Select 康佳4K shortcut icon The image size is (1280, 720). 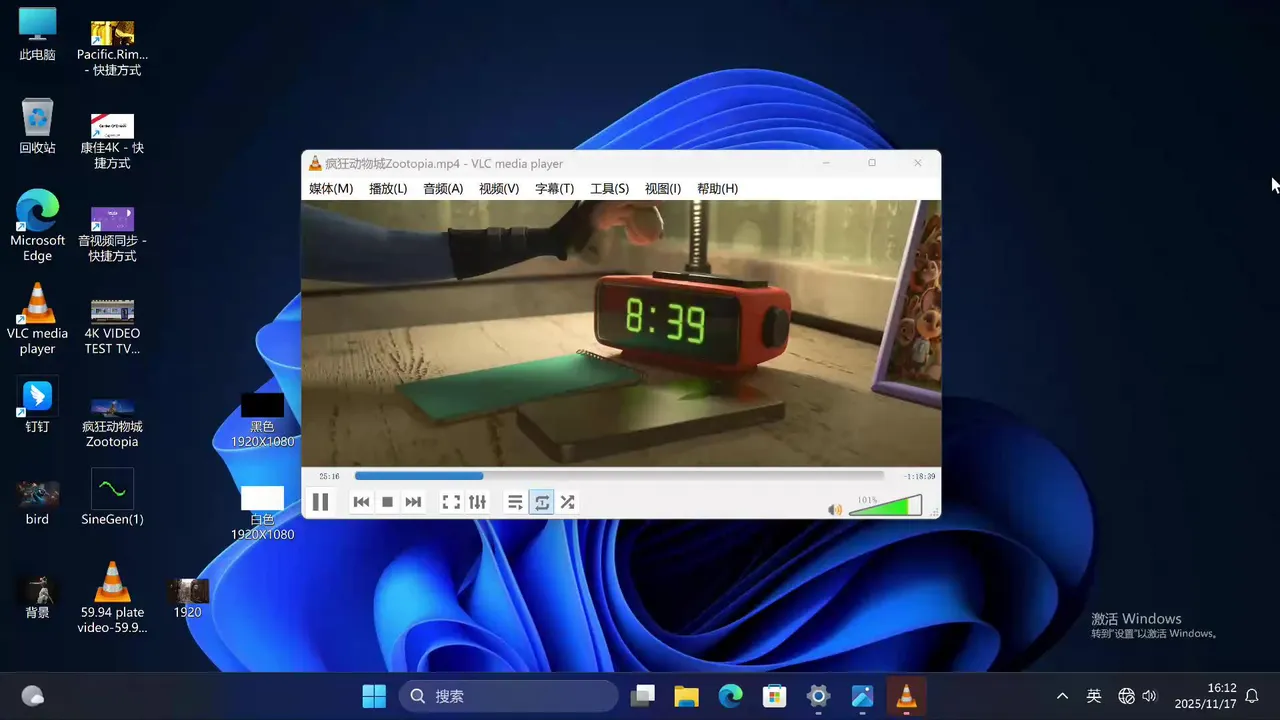(x=112, y=140)
